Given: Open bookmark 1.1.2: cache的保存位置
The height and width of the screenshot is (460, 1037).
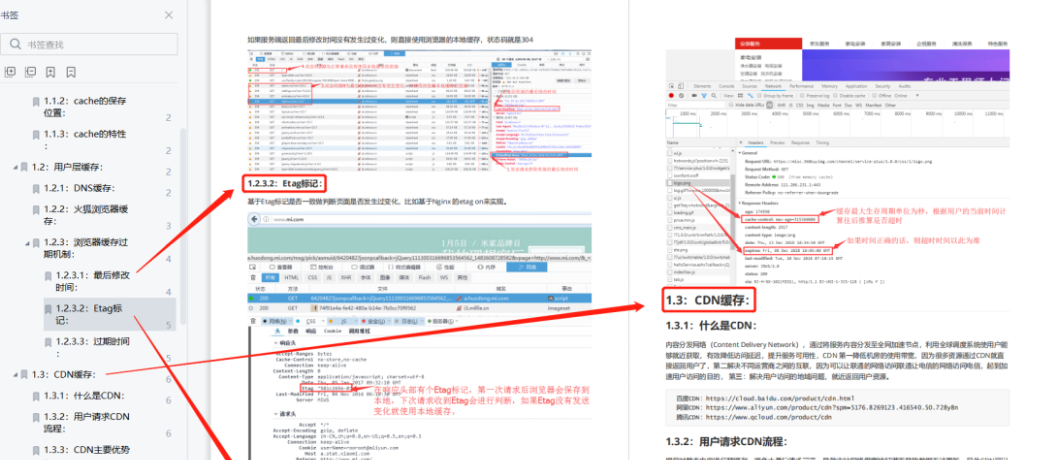Looking at the screenshot, I should point(85,107).
